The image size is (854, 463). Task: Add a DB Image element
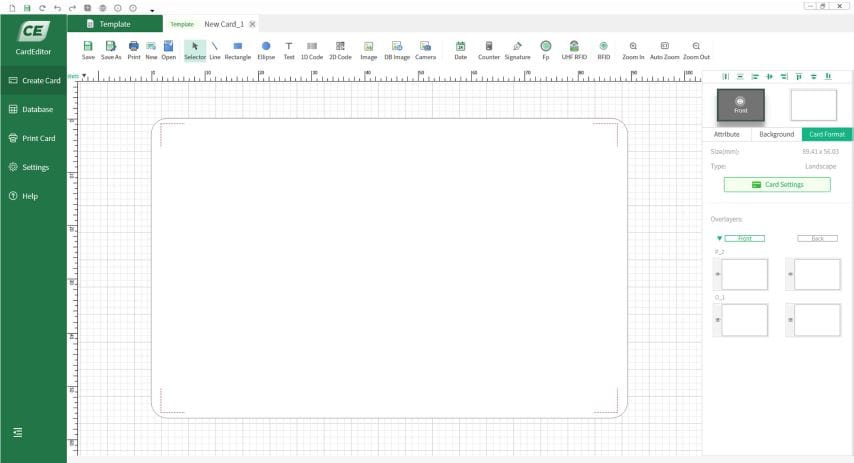click(397, 50)
